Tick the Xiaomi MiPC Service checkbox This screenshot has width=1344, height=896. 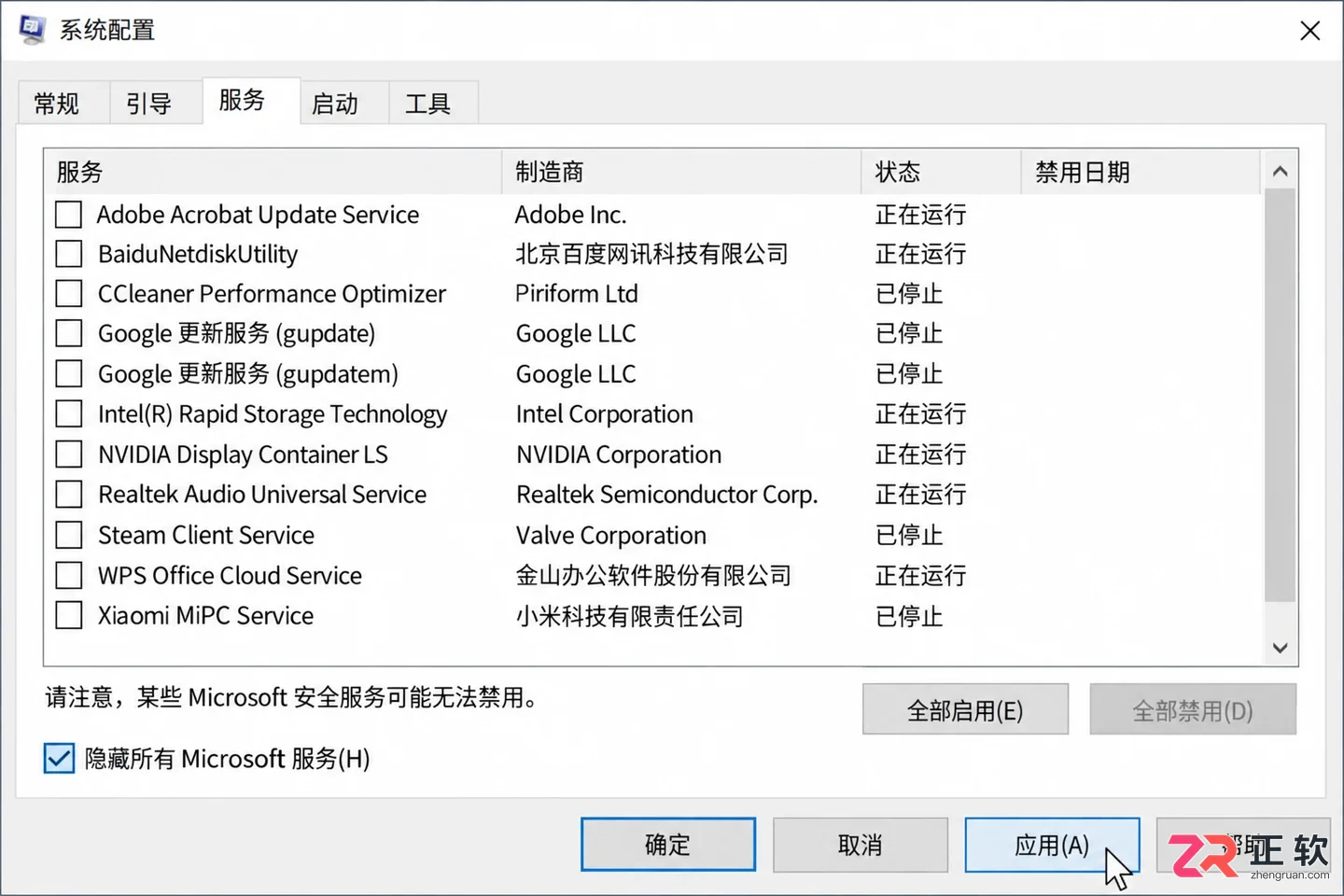68,616
